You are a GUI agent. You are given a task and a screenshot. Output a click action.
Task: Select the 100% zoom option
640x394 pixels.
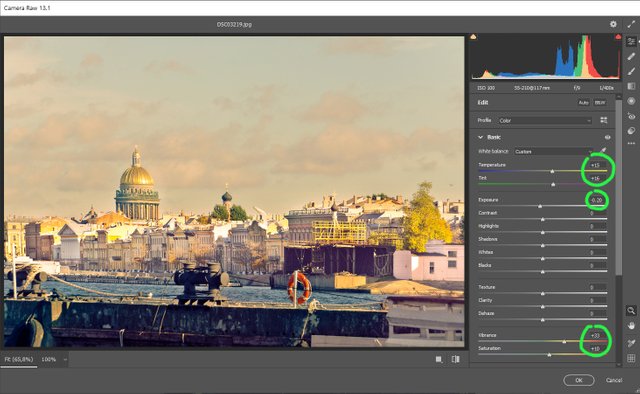49,359
